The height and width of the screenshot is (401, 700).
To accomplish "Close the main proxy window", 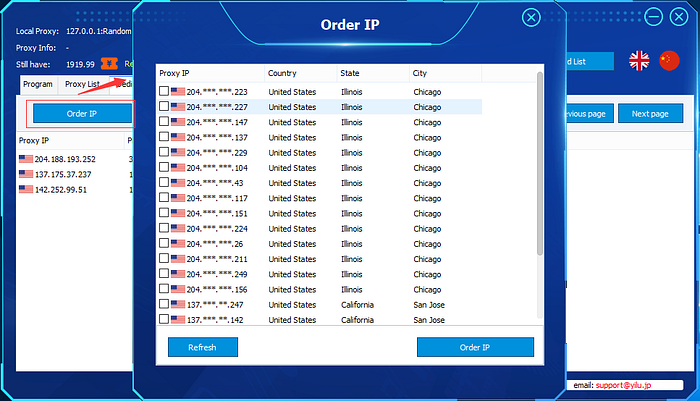I will tap(679, 17).
